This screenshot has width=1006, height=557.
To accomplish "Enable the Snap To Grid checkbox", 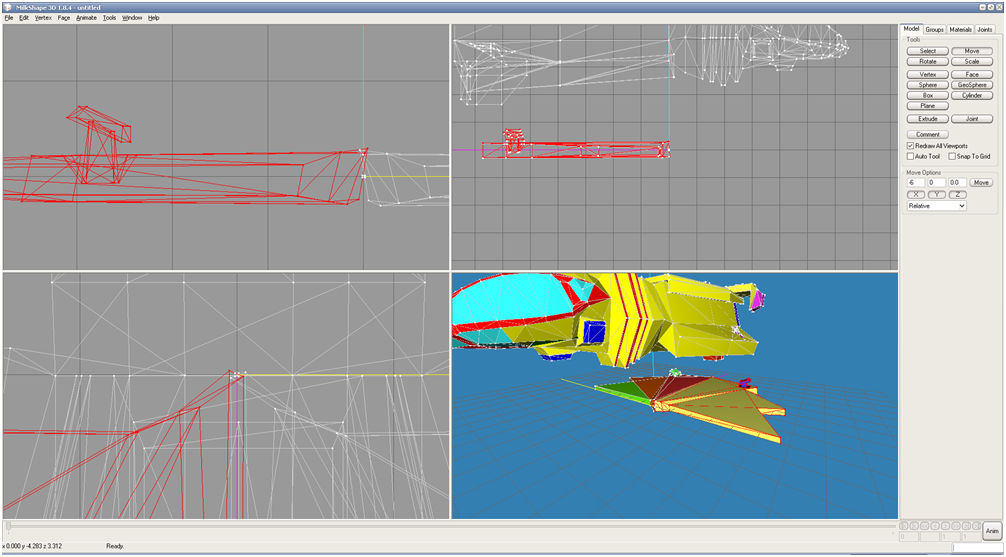I will [952, 156].
